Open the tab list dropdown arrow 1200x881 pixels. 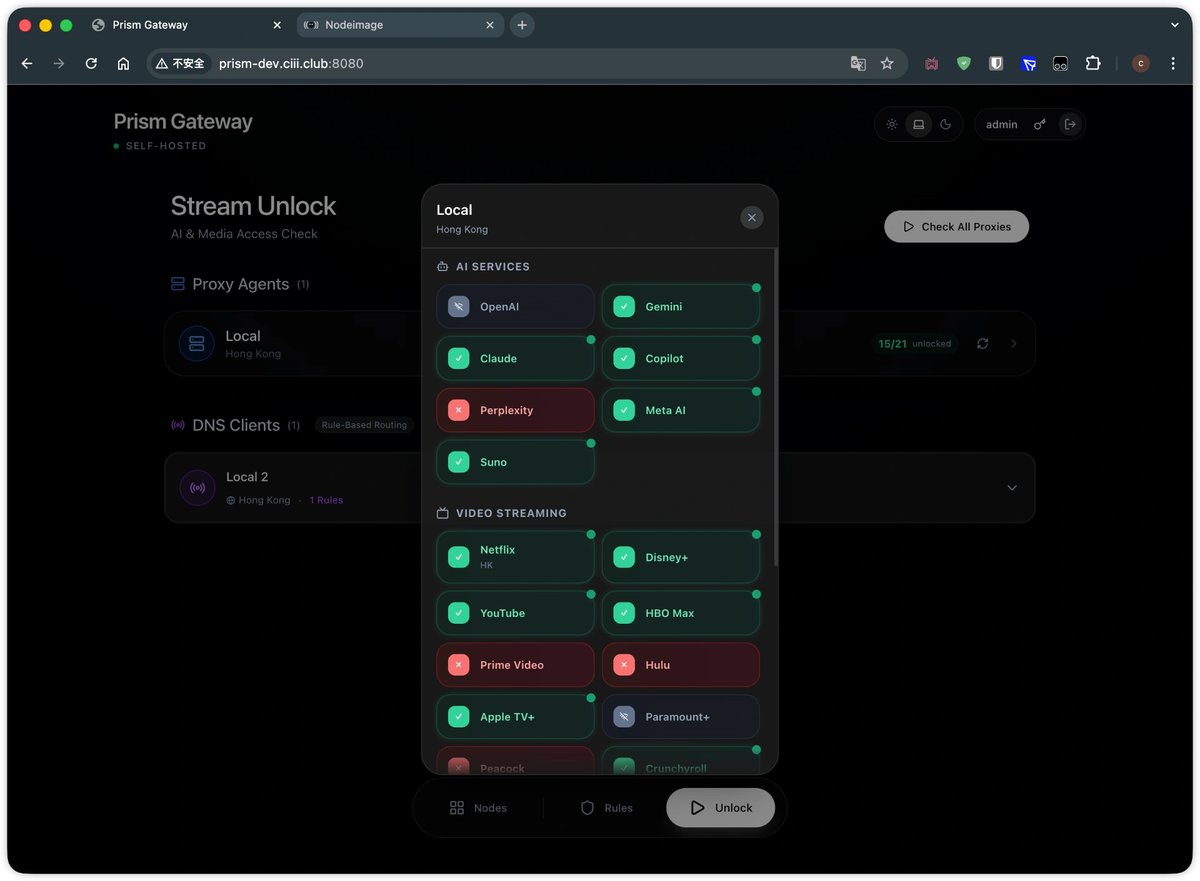[1175, 24]
